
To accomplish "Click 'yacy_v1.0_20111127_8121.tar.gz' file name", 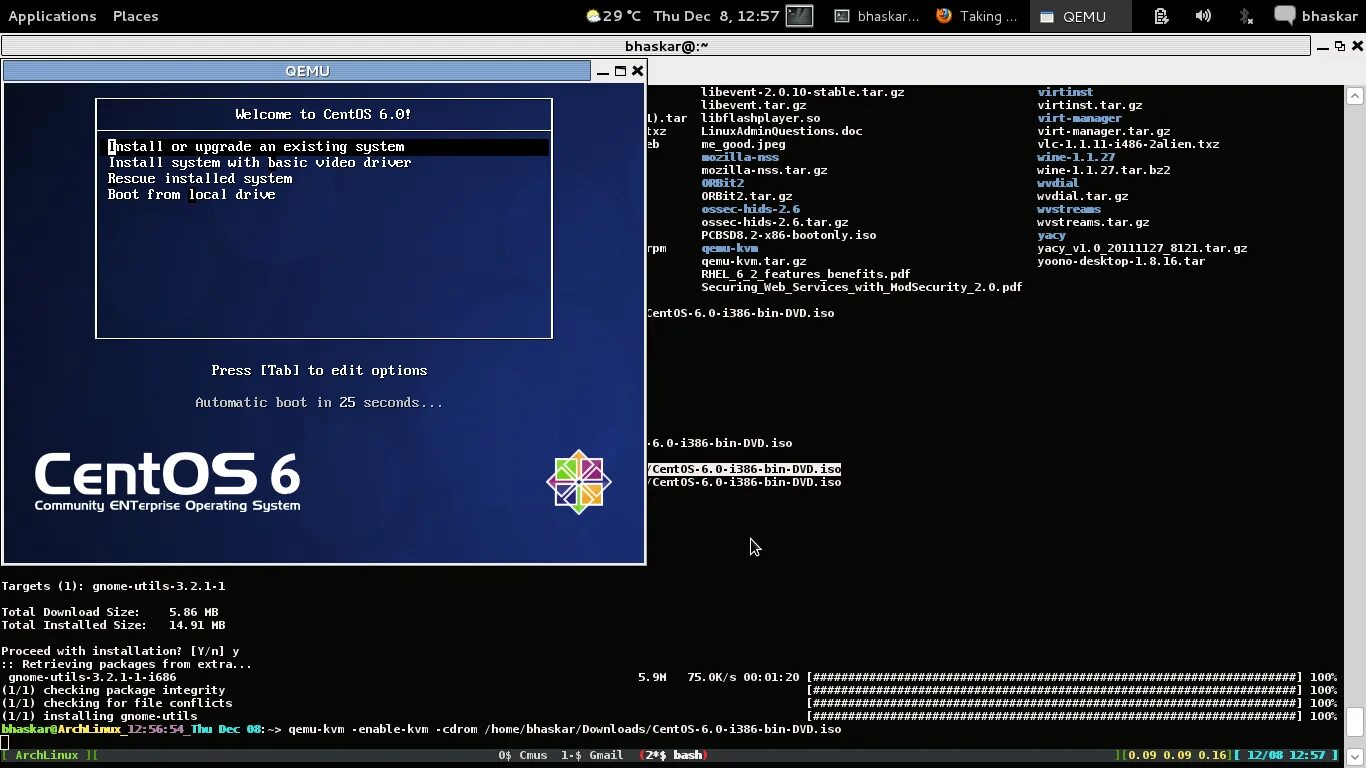I will 1142,248.
